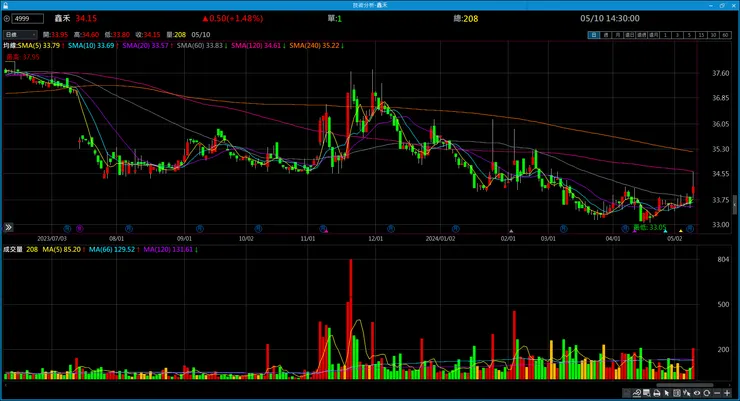
Task: Click the purple event marker near 2023/07
Action: tap(79, 228)
